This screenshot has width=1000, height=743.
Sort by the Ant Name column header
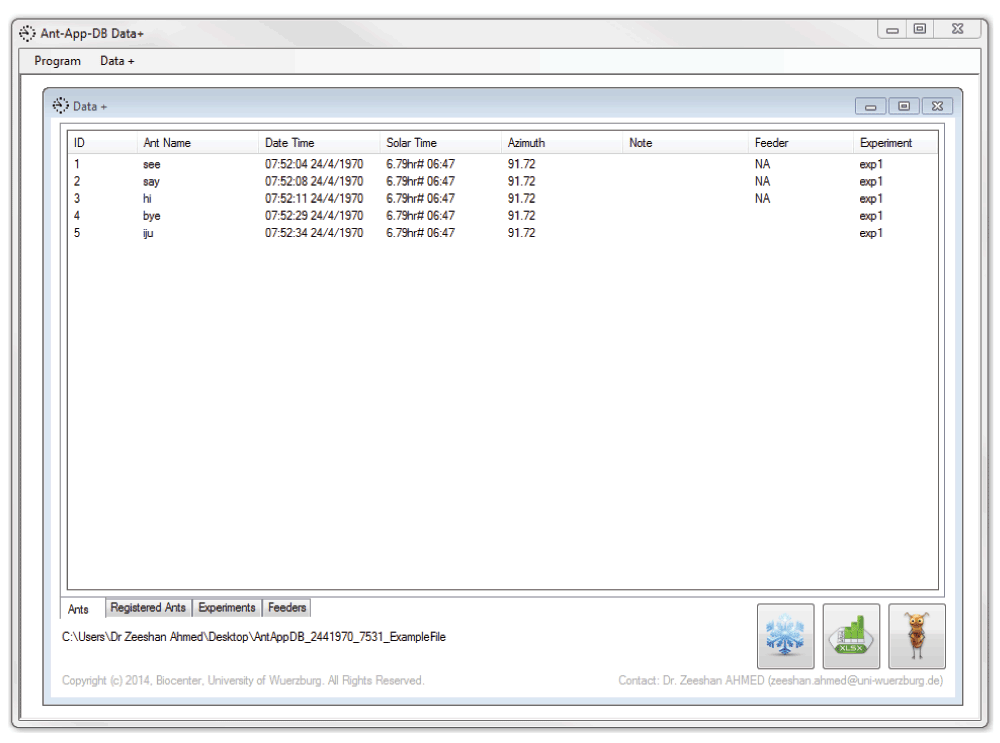point(198,143)
